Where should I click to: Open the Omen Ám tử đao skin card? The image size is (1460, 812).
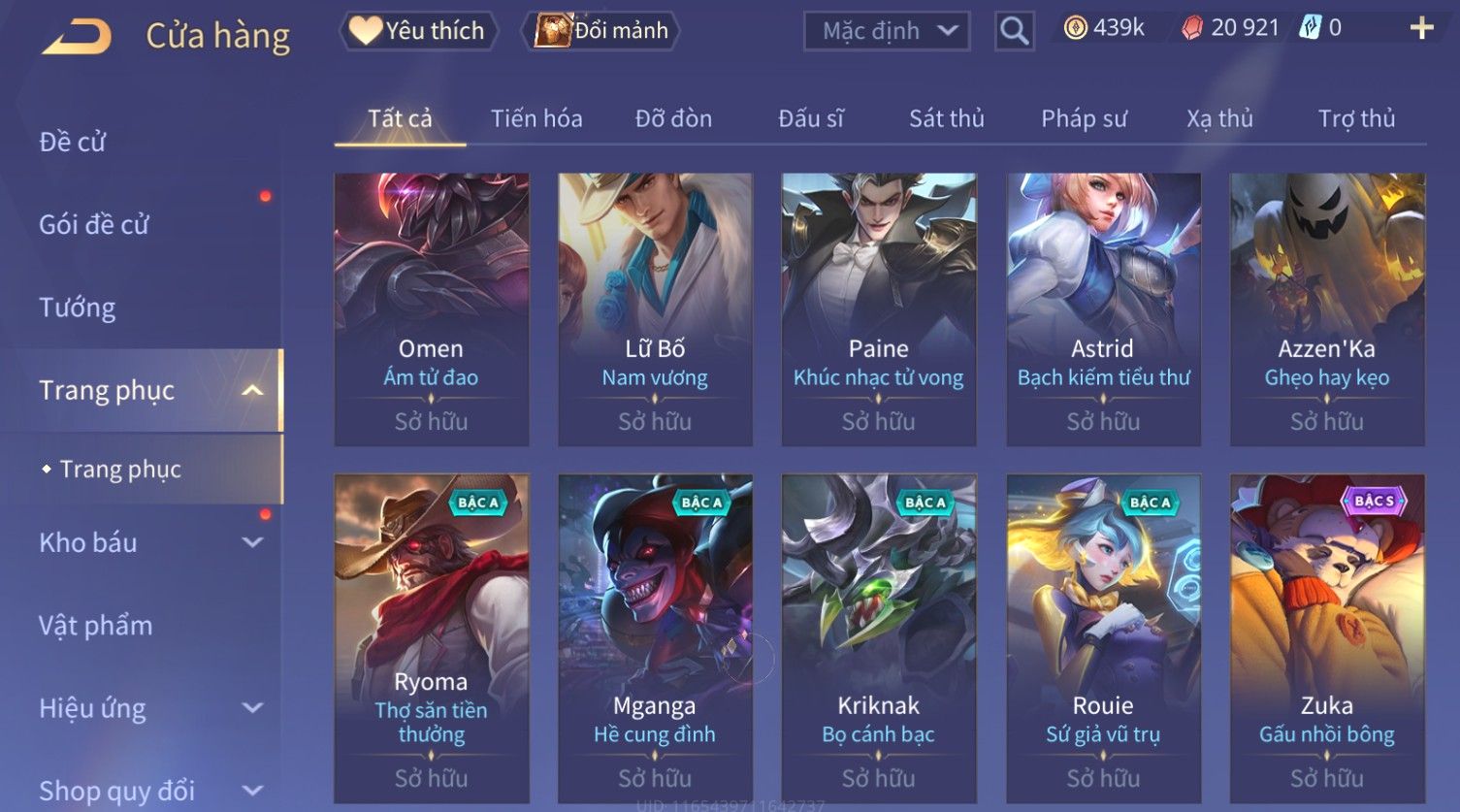tap(431, 309)
